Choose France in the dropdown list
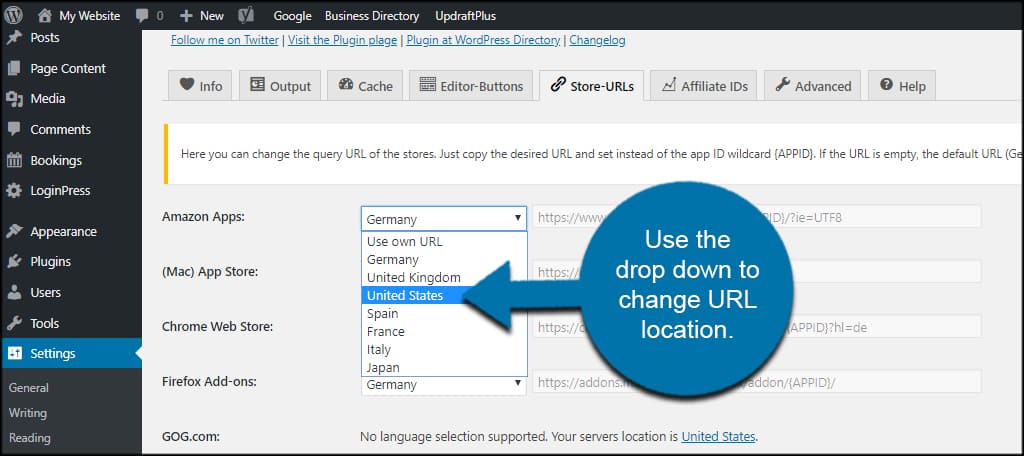Screen dimensions: 1024x456 click(444, 331)
